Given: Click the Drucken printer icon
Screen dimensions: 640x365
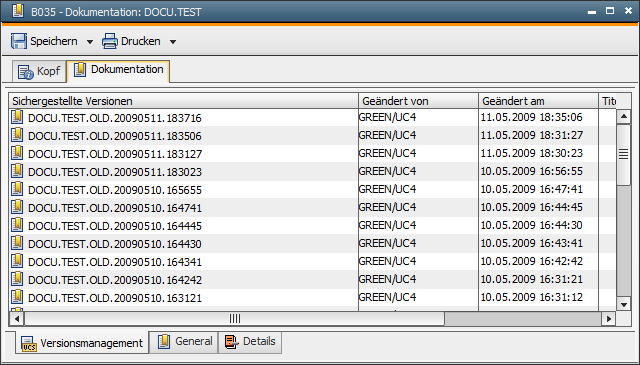Looking at the screenshot, I should point(110,41).
